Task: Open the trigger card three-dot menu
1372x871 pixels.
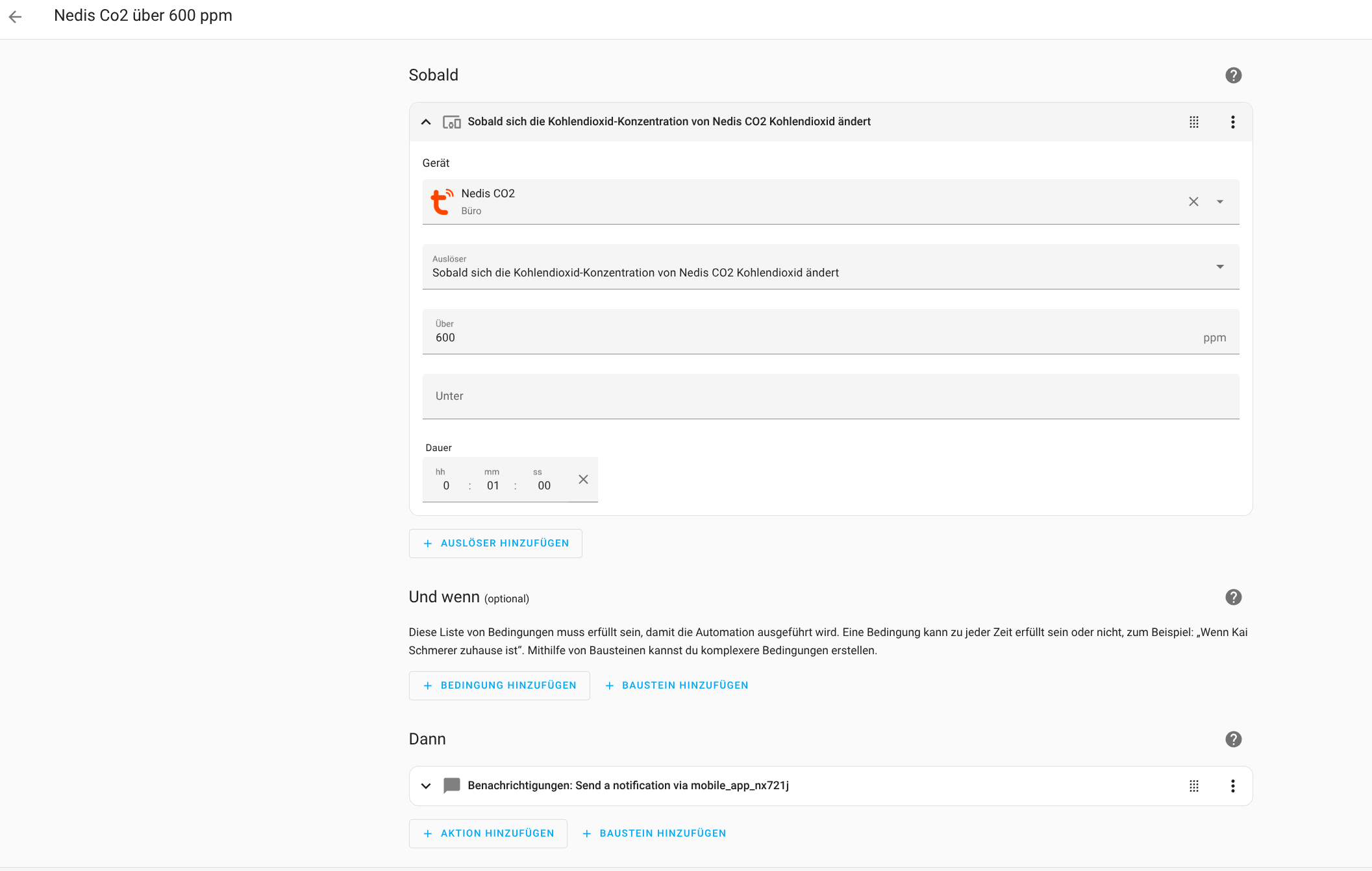Action: 1232,122
